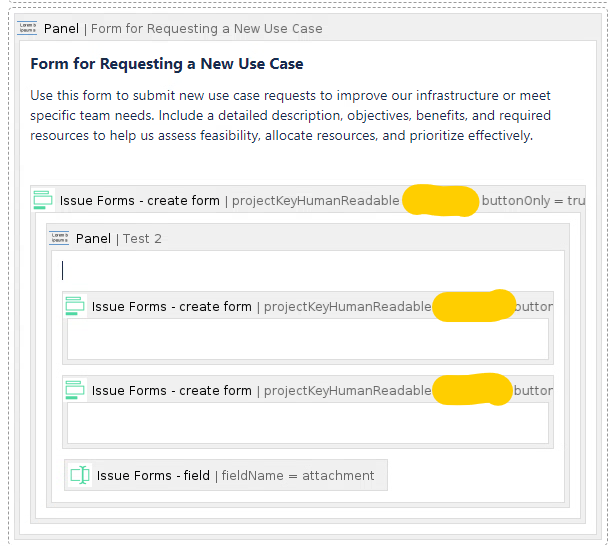Viewport: 608px width, 547px height.
Task: Click the top Issue Forms create form icon
Action: point(43,200)
